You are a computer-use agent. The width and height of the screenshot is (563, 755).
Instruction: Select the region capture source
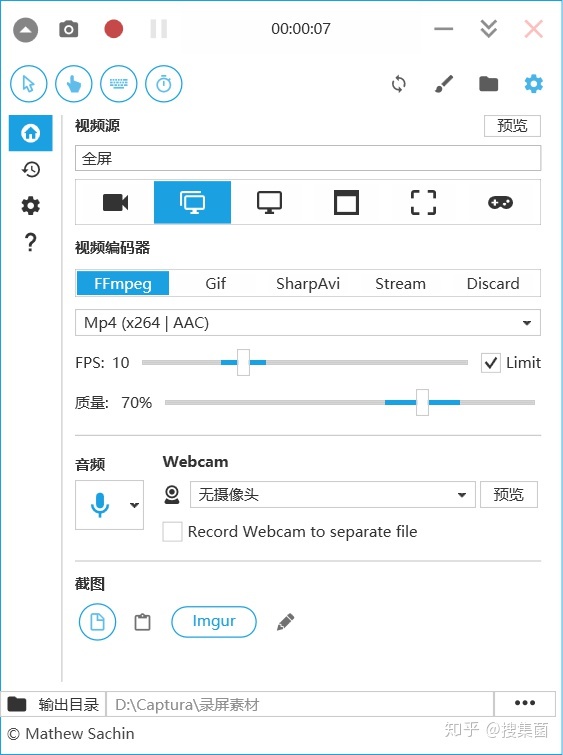[x=423, y=202]
